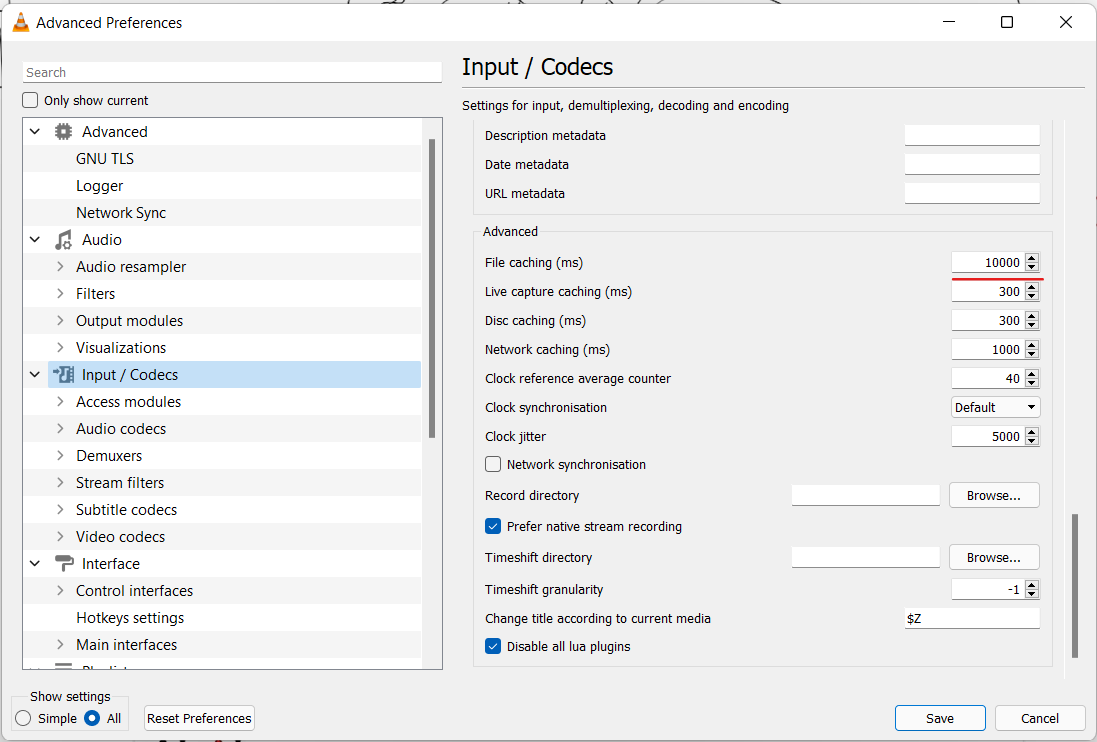
Task: Enable the Network synchronisation checkbox
Action: (x=493, y=465)
